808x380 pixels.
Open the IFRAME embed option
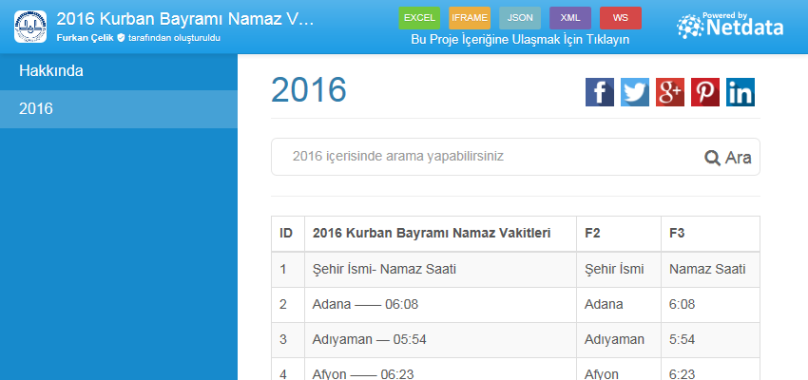pos(469,18)
